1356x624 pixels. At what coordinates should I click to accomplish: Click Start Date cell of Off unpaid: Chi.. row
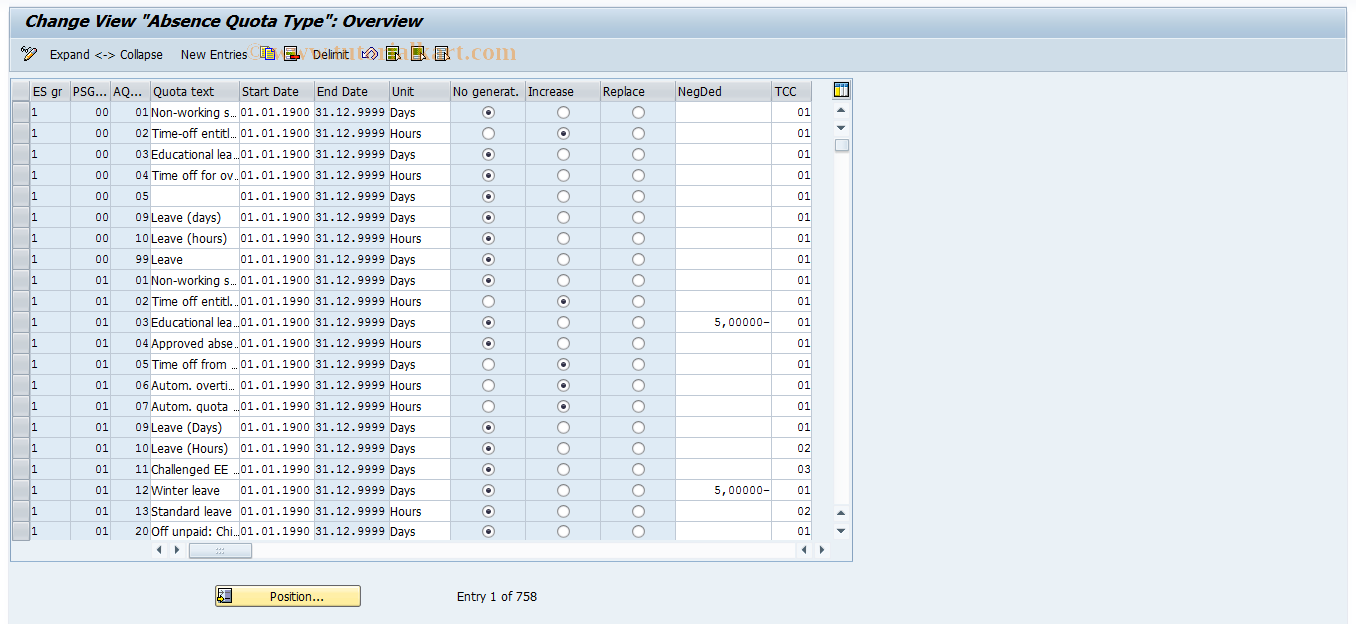pyautogui.click(x=277, y=532)
